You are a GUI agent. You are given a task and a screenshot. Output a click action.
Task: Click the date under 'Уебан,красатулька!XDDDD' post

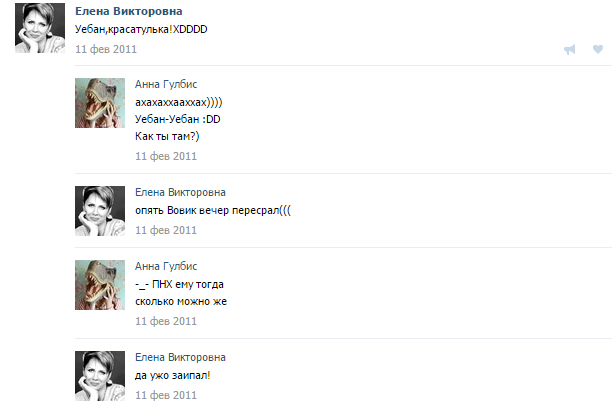point(106,49)
